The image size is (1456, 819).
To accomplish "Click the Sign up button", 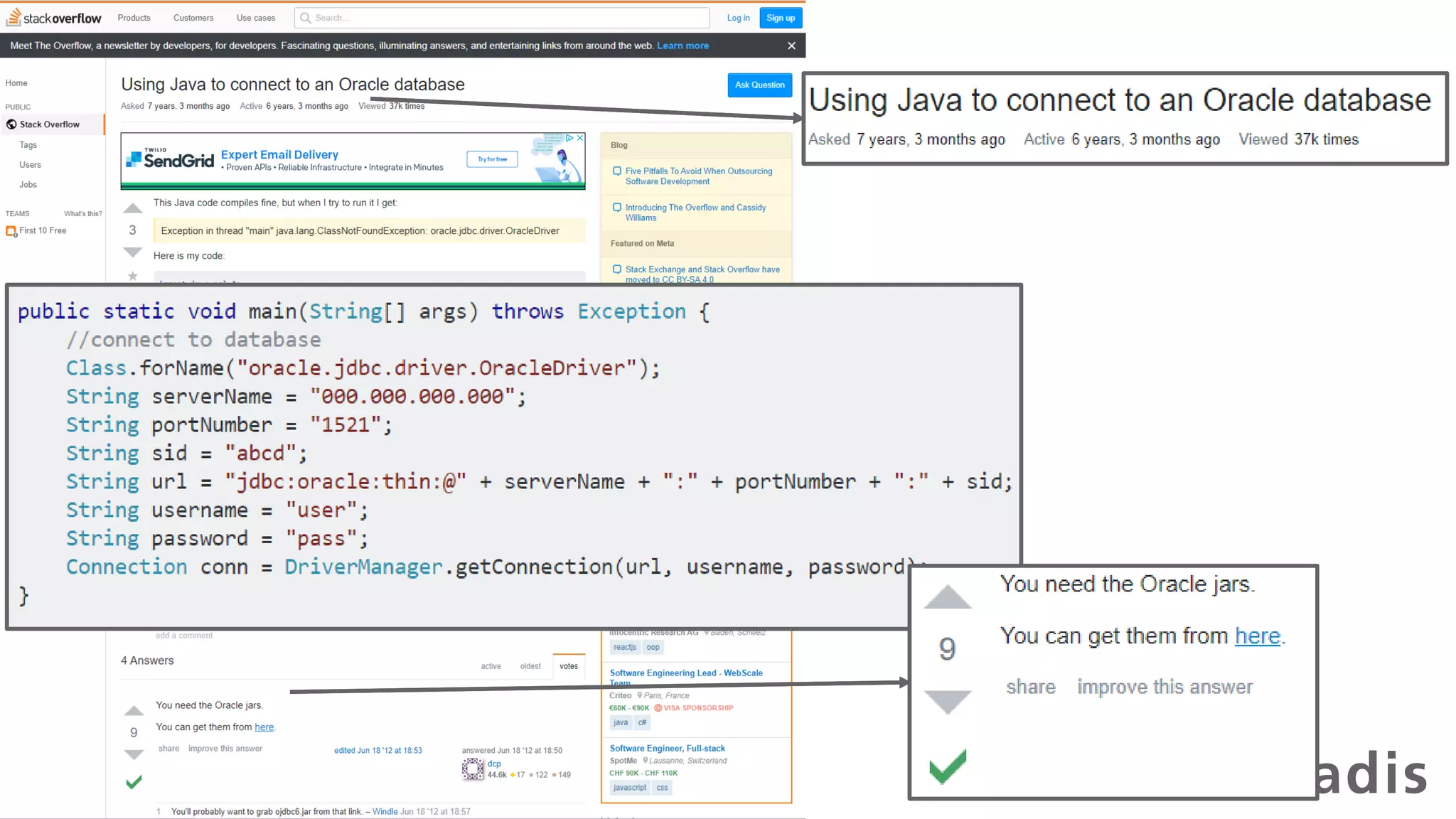I will (780, 18).
